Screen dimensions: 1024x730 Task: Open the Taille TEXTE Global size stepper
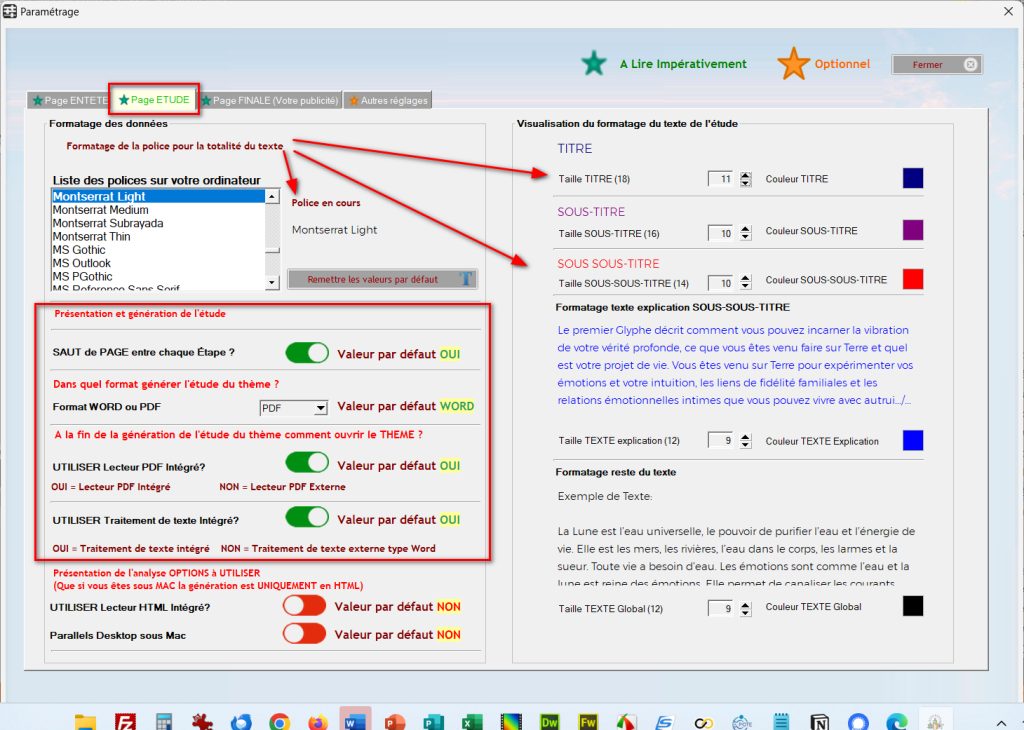tap(745, 607)
